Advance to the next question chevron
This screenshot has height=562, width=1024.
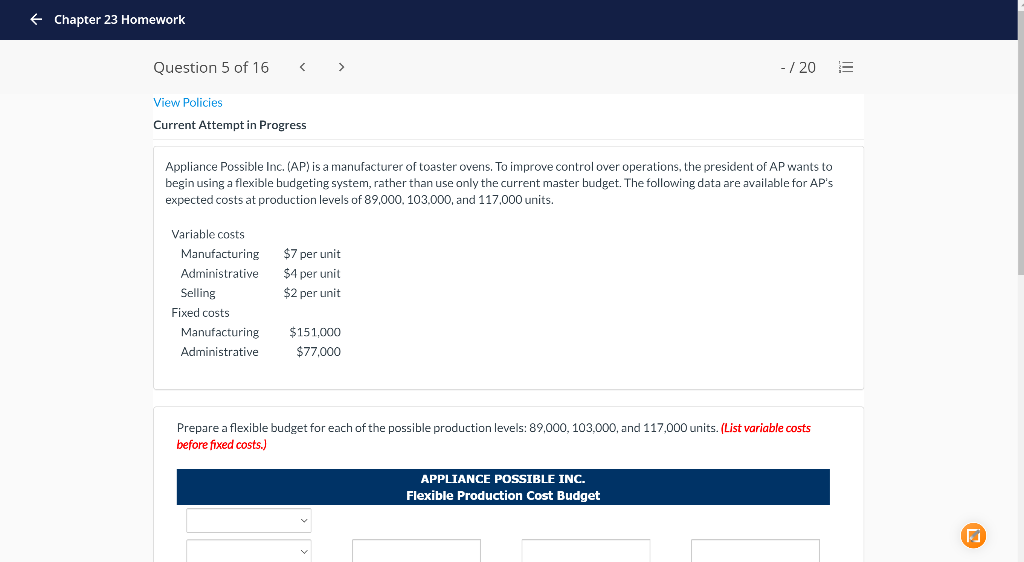tap(341, 67)
